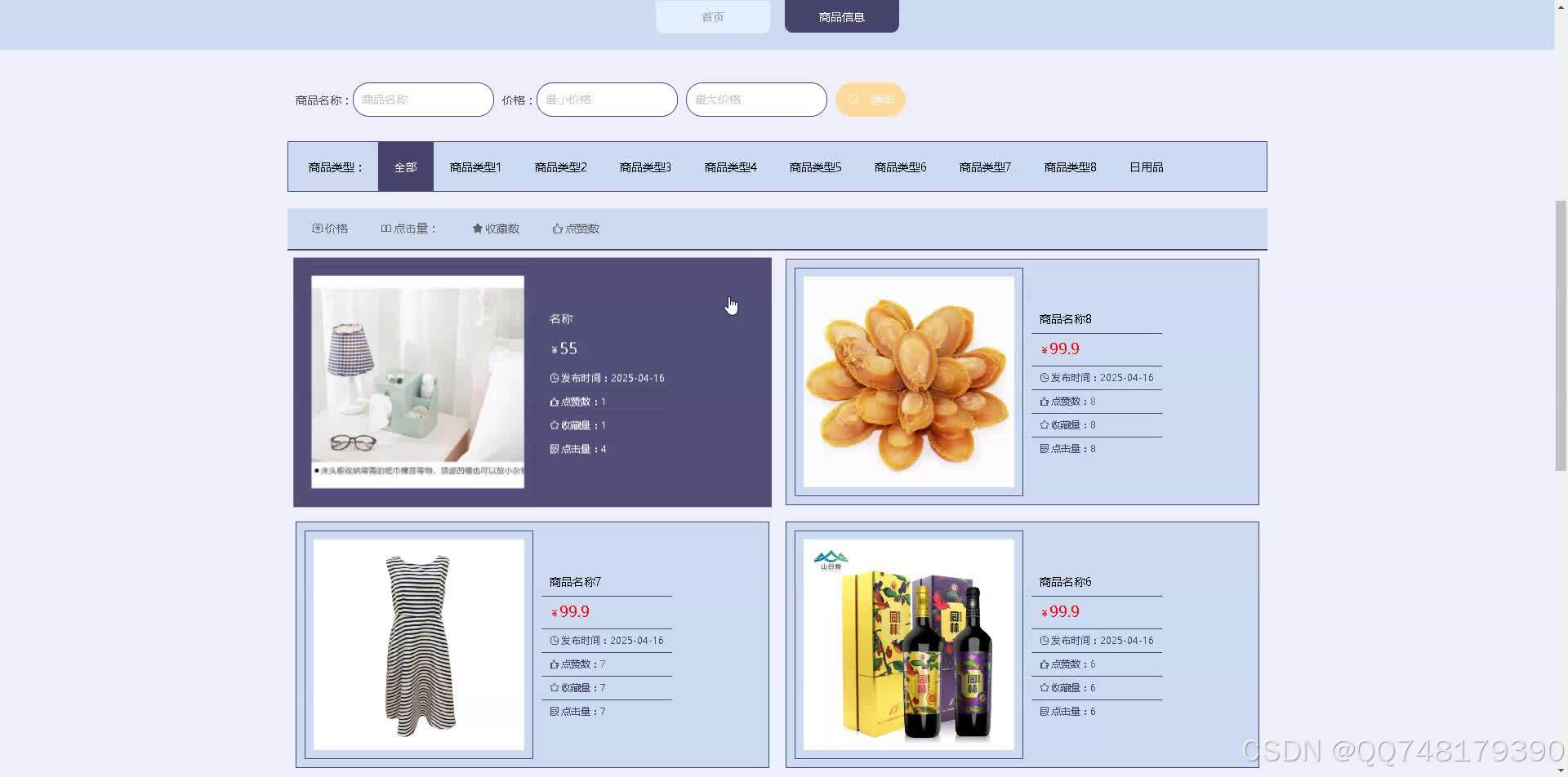Enable the 商品类型3 category filter
Viewport: 1568px width, 777px height.
pos(644,166)
